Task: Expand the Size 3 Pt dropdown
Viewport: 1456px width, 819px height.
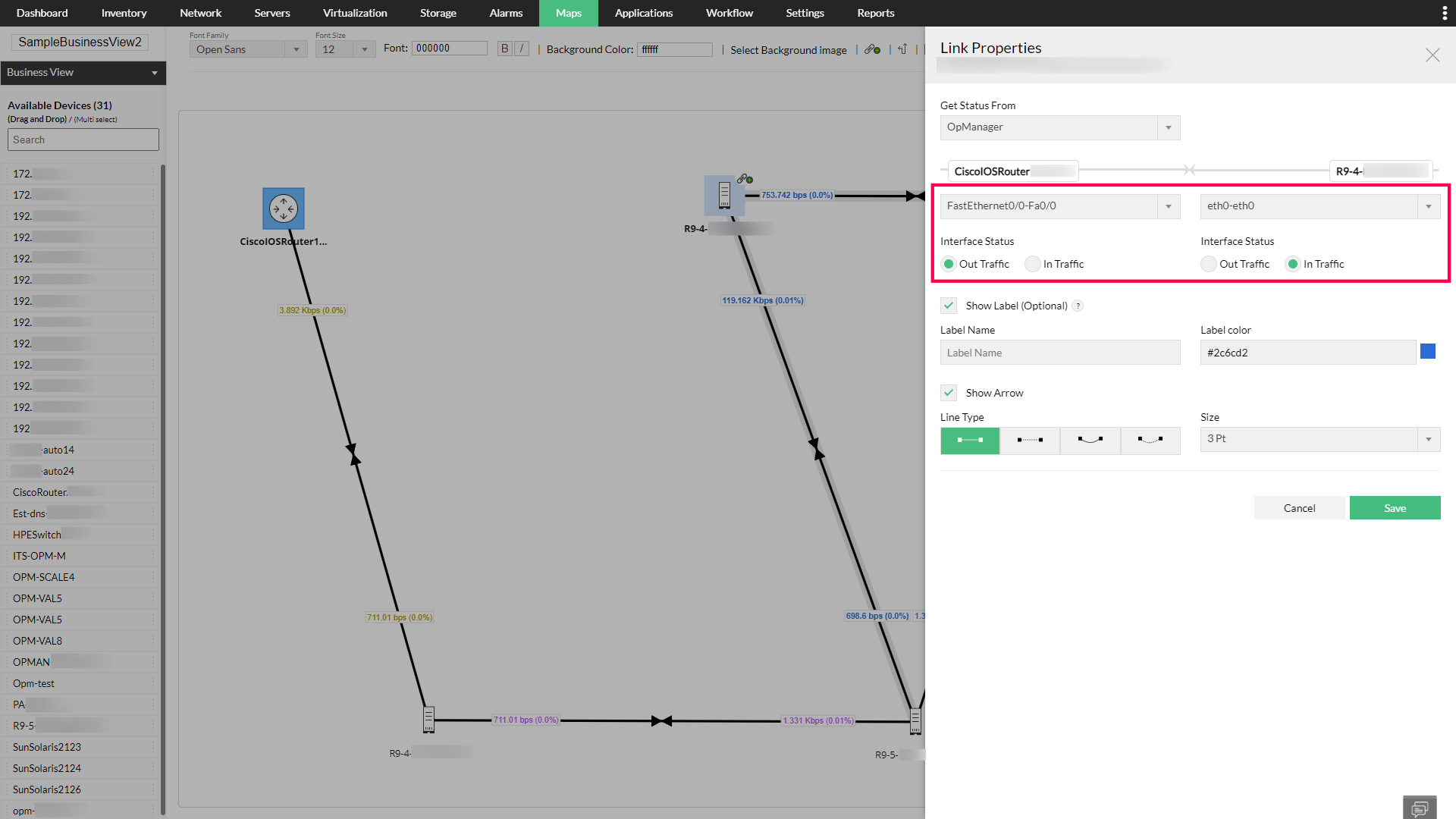Action: (x=1429, y=439)
